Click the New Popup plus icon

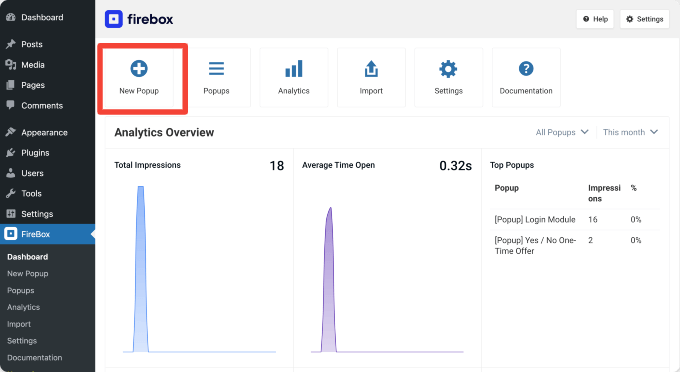[x=139, y=69]
